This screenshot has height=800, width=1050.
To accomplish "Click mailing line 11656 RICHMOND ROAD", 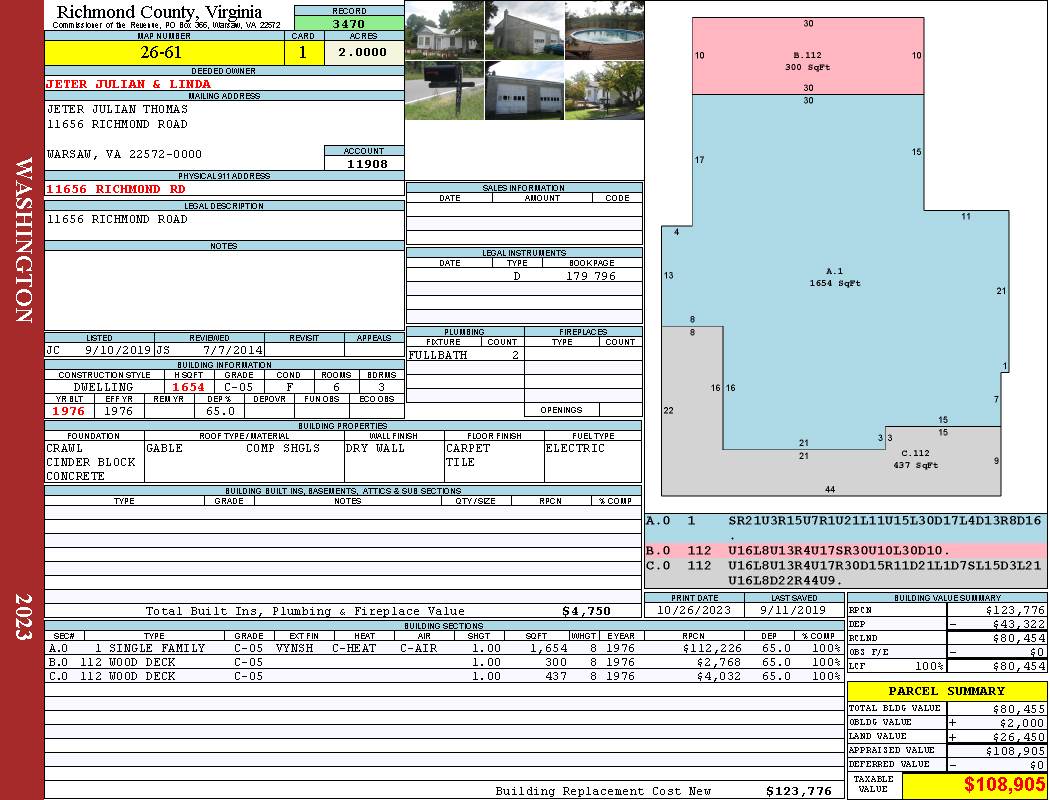I will pyautogui.click(x=117, y=124).
